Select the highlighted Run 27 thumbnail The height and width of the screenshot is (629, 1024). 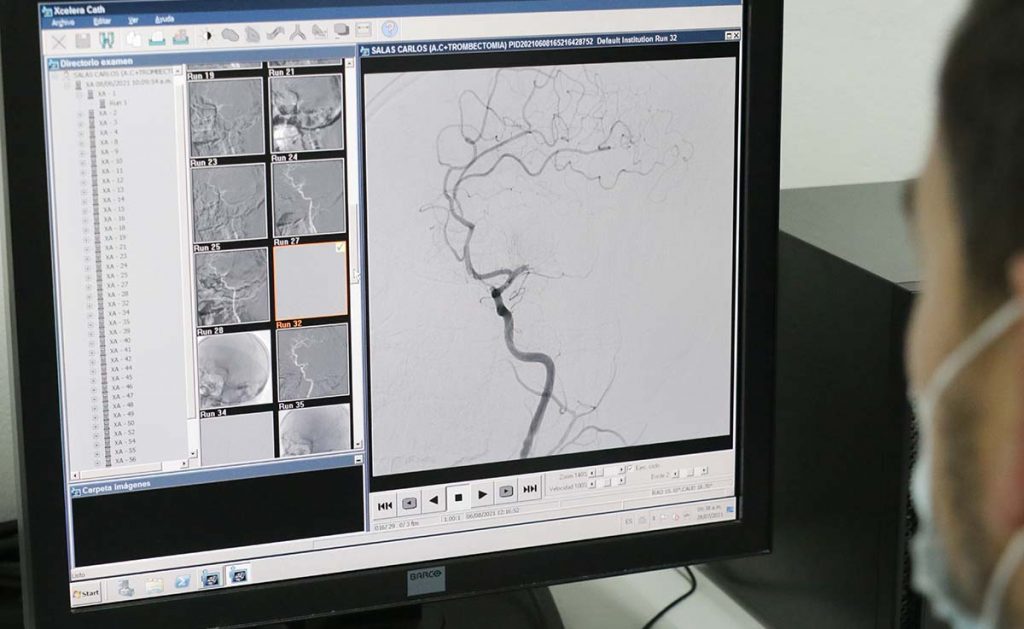coord(311,281)
